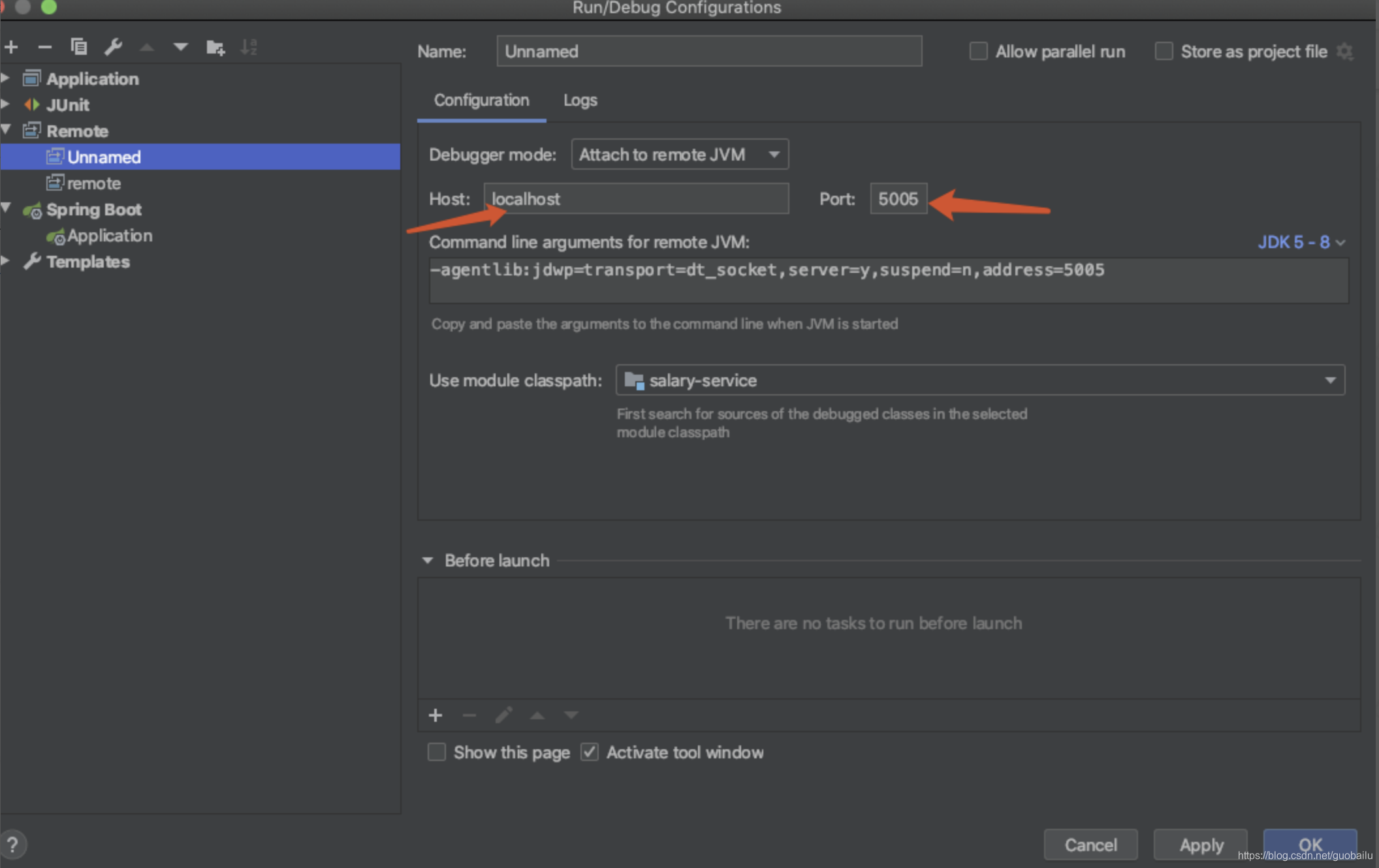Click the help question mark icon
Viewport: 1379px width, 868px height.
12,845
